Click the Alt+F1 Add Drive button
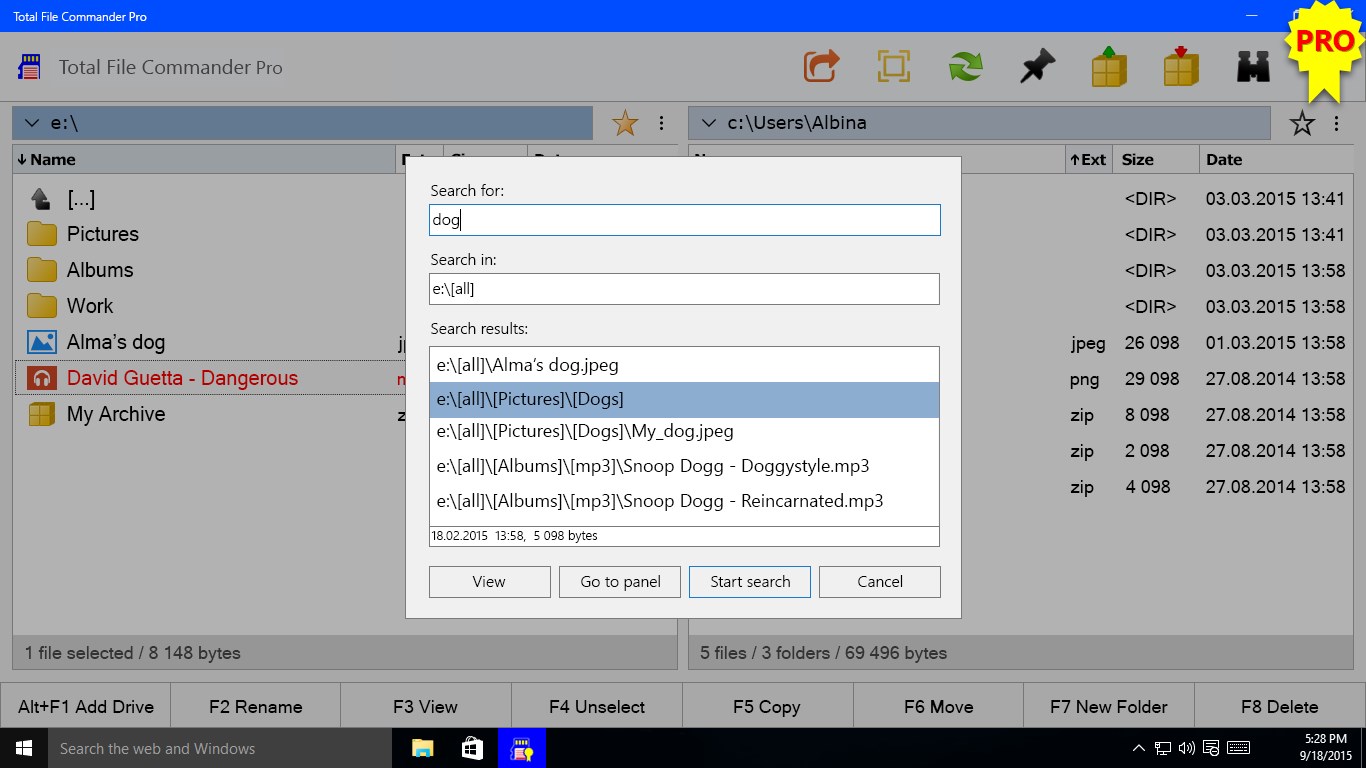This screenshot has width=1366, height=768. (86, 706)
